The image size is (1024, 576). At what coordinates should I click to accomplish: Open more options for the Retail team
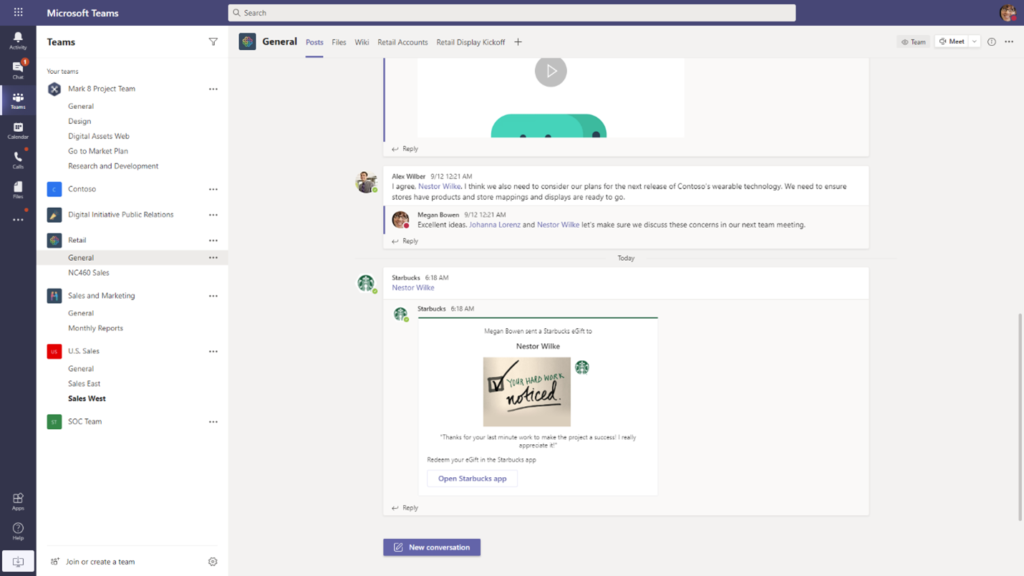click(213, 240)
